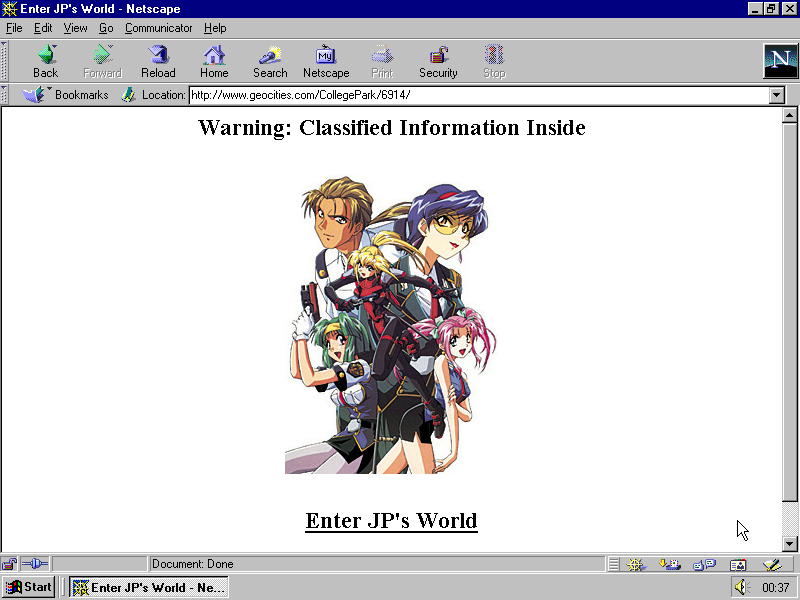
Task: Open the Newsgroups component bar icon
Action: (x=704, y=564)
